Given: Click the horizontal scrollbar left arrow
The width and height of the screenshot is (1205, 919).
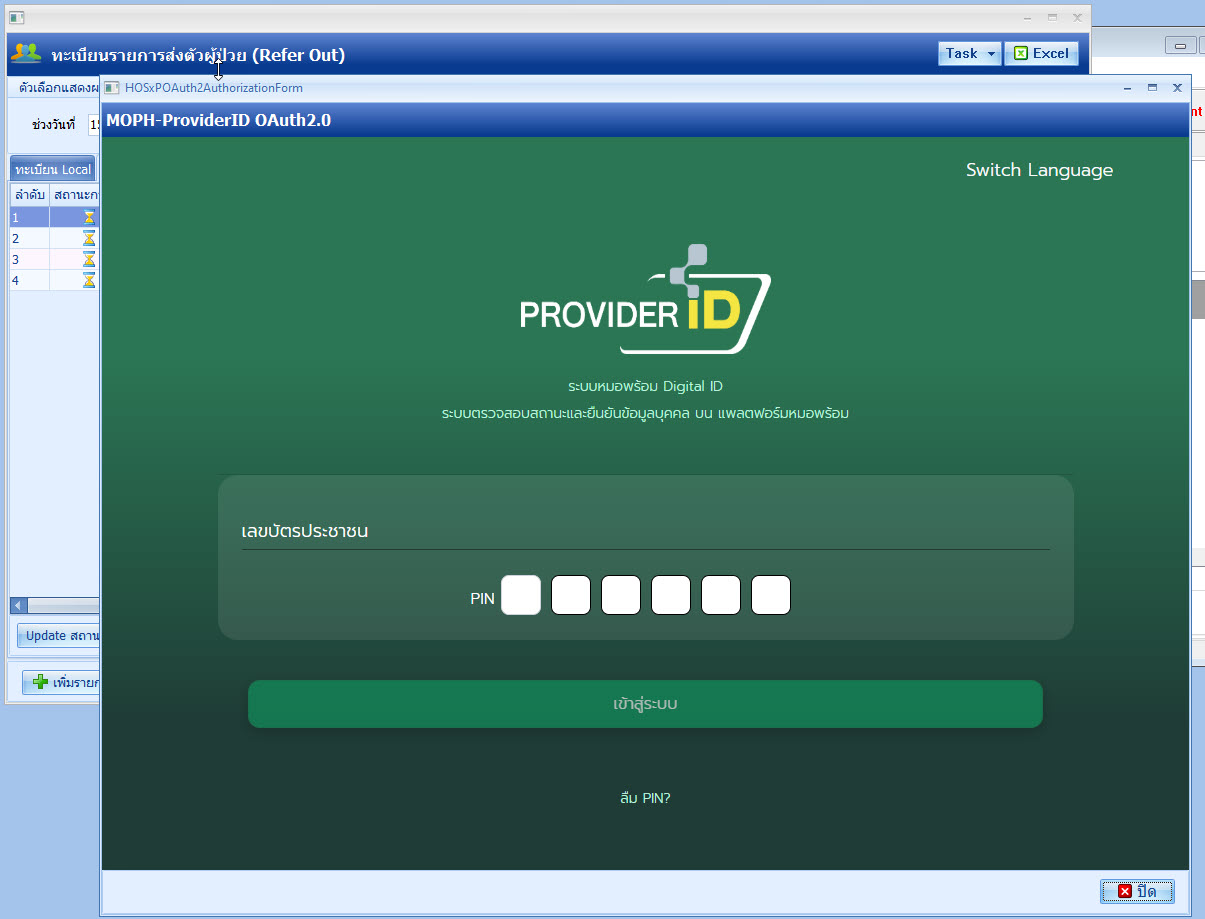Looking at the screenshot, I should click(x=17, y=606).
